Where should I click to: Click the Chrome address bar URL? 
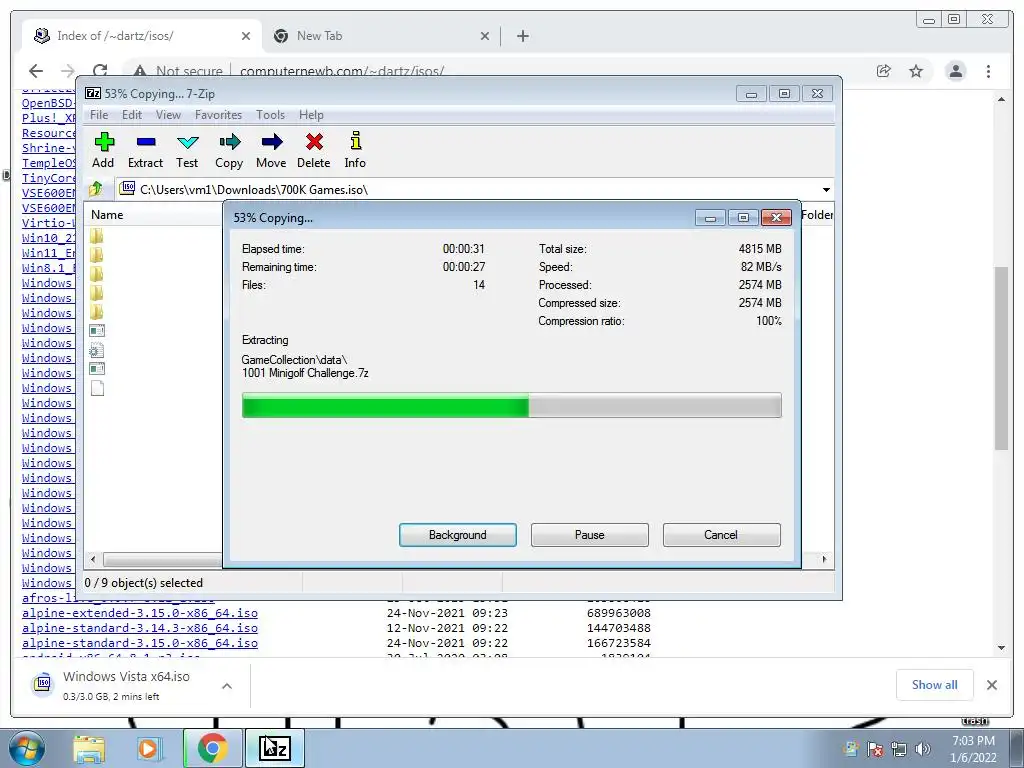[x=342, y=71]
